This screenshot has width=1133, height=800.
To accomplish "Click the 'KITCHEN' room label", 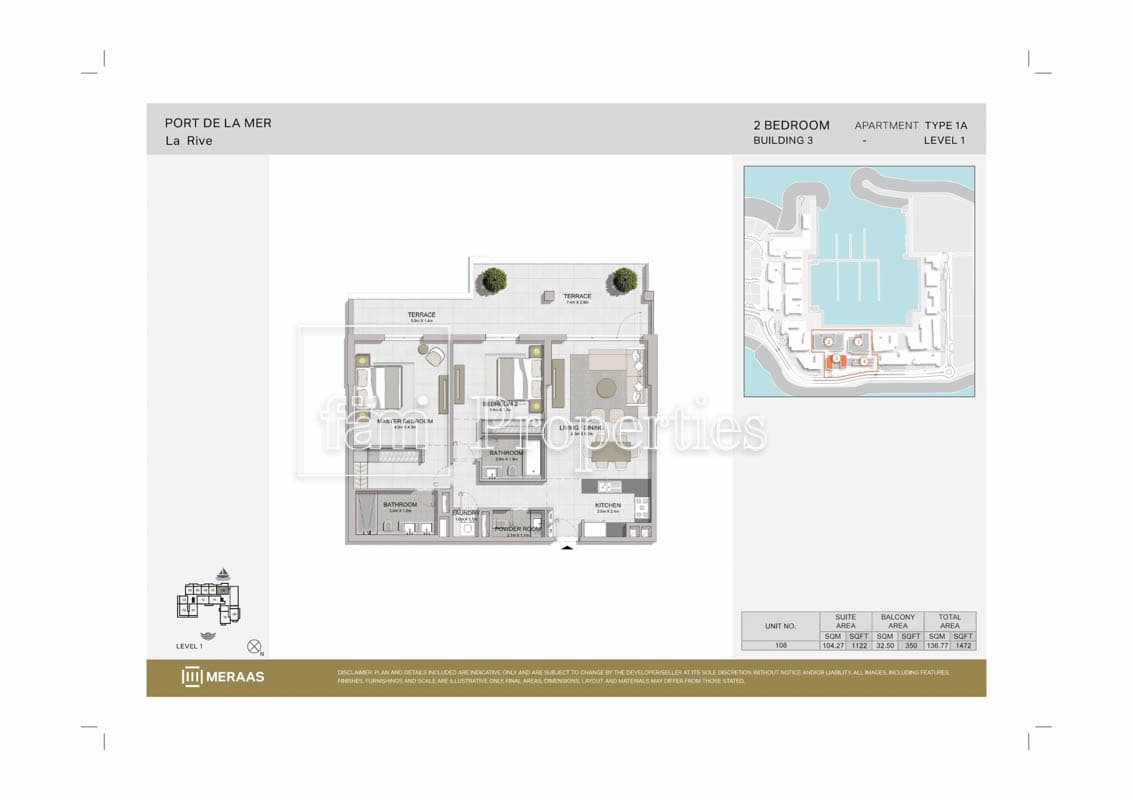I will click(x=608, y=505).
